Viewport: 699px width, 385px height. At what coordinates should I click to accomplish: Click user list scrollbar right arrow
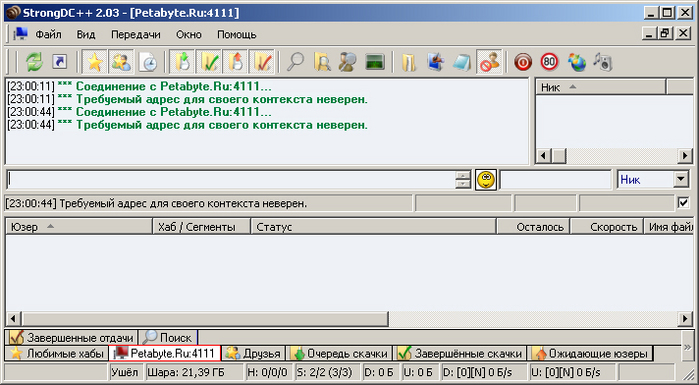(x=685, y=156)
